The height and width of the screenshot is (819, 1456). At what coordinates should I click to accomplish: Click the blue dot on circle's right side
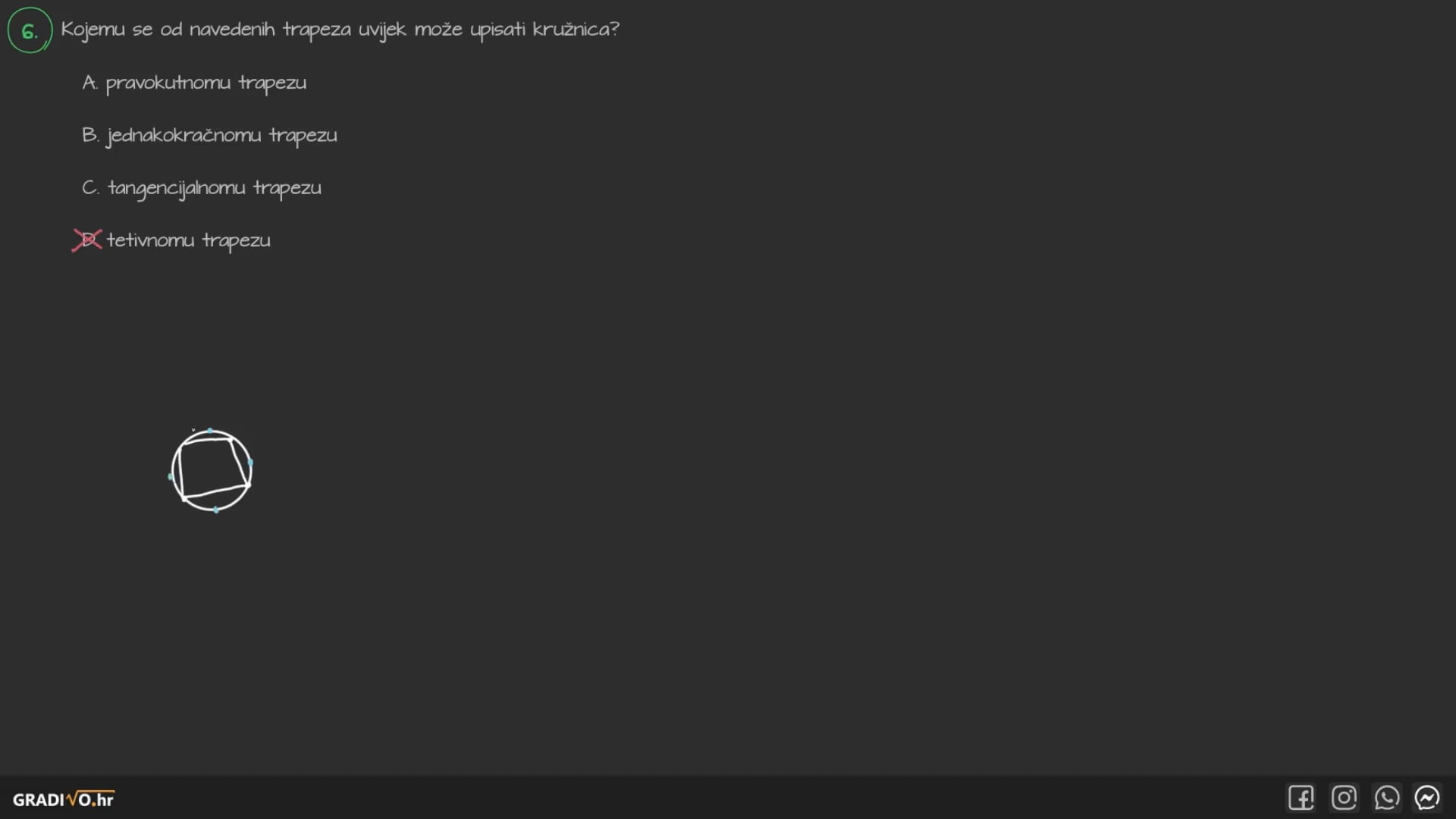point(250,462)
